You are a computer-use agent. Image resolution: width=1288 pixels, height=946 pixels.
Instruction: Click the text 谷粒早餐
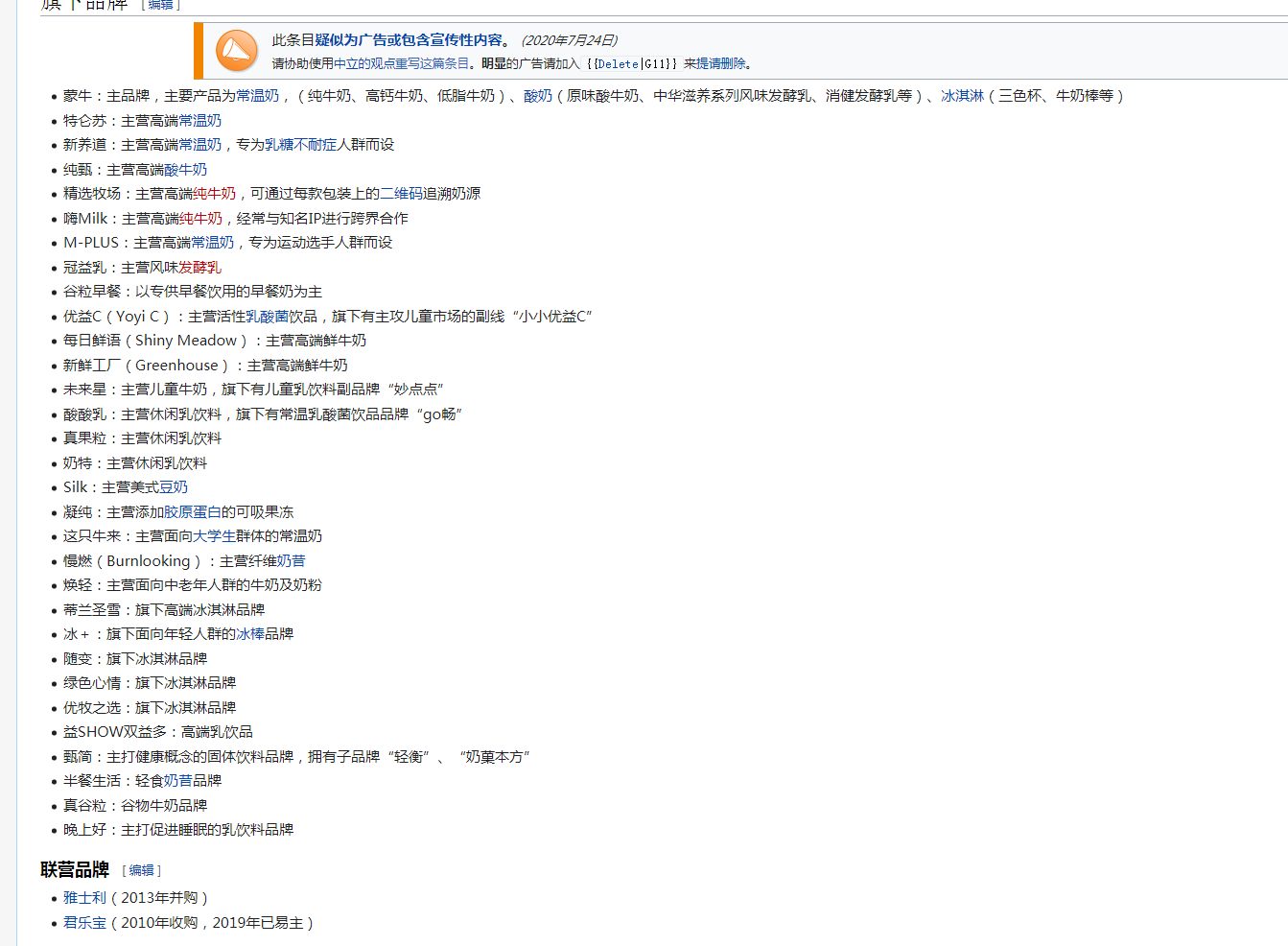tap(92, 292)
